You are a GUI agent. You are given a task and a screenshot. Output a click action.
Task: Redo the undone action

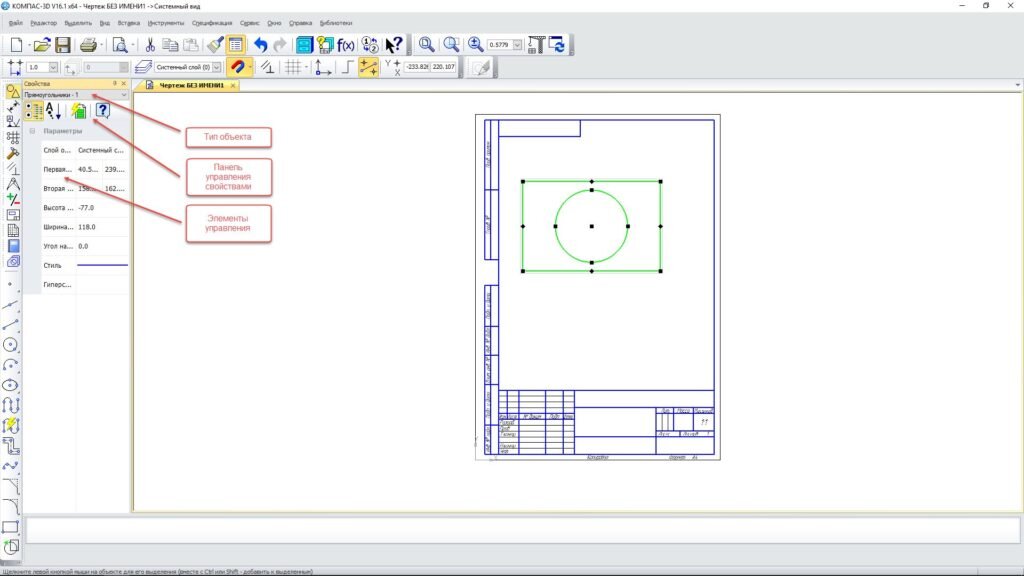[280, 44]
